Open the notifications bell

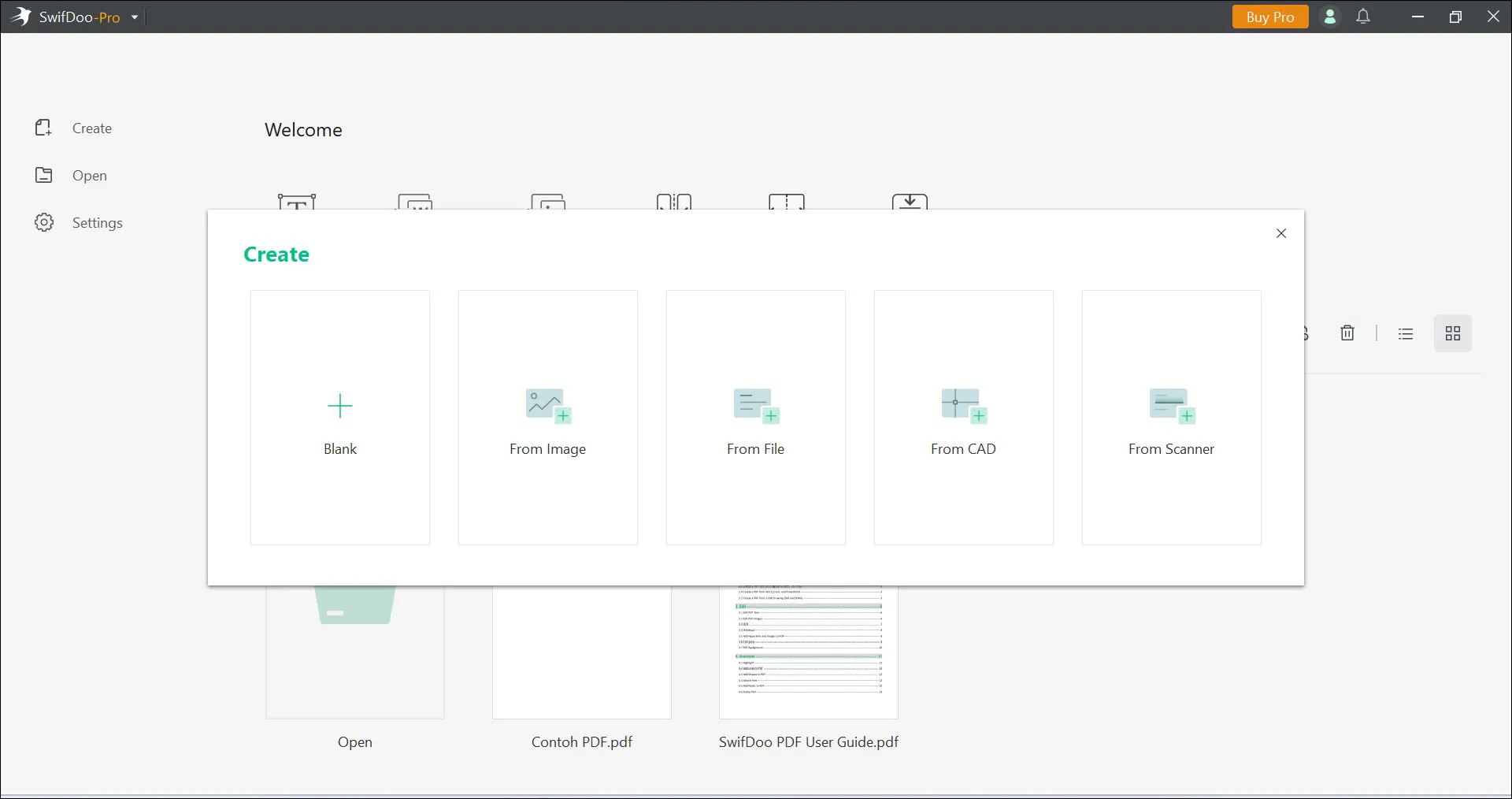pos(1363,17)
